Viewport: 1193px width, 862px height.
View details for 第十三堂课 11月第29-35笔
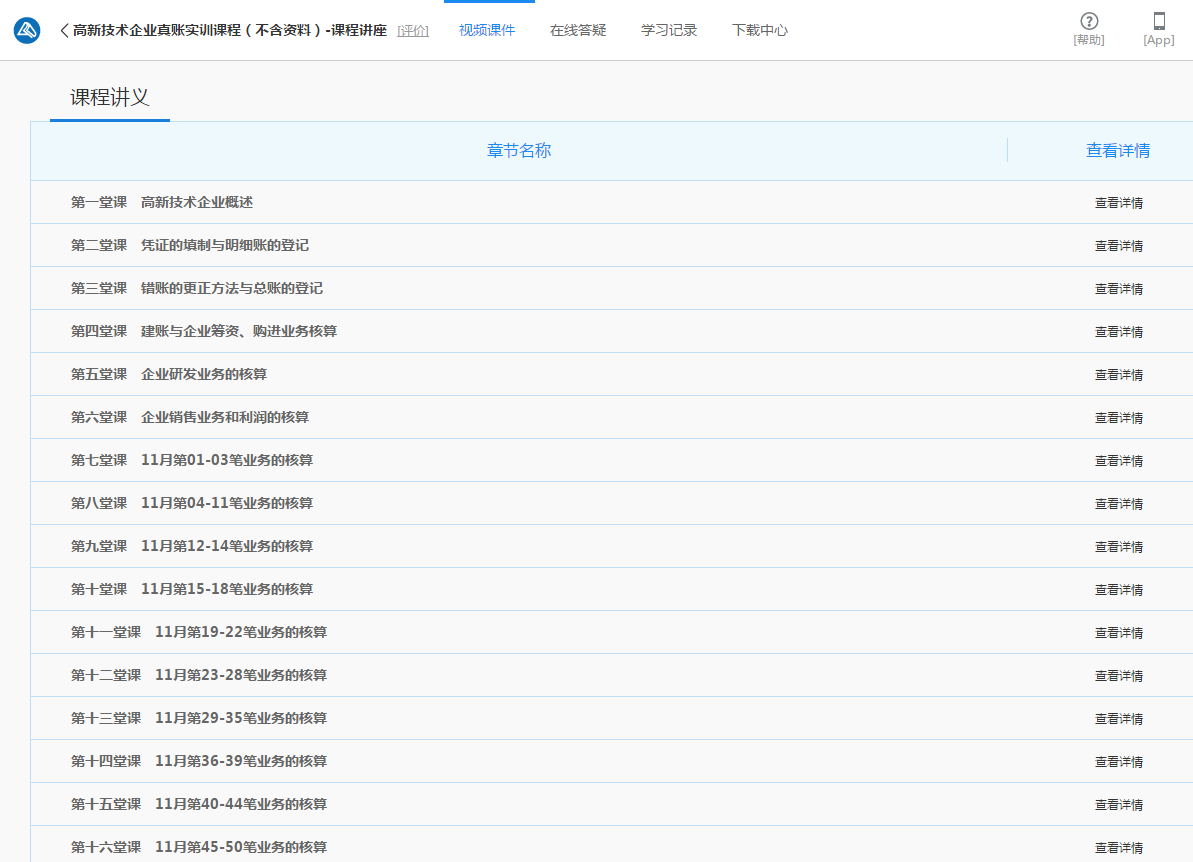1118,719
